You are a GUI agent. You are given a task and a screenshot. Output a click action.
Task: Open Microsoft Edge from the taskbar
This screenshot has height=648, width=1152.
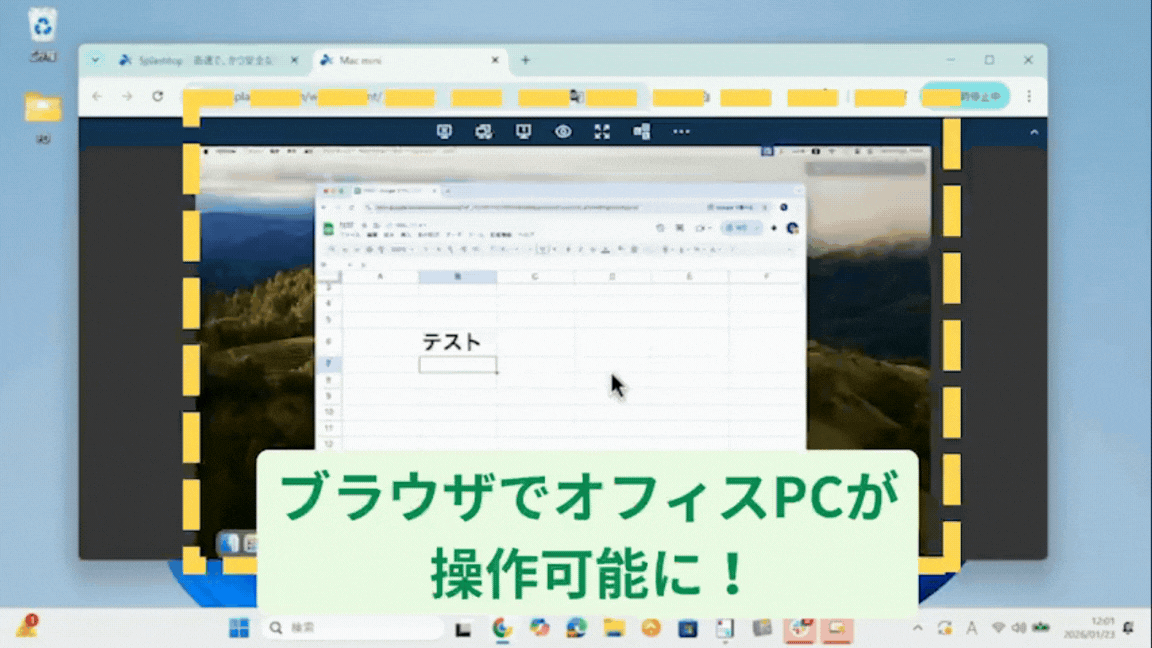tap(575, 630)
